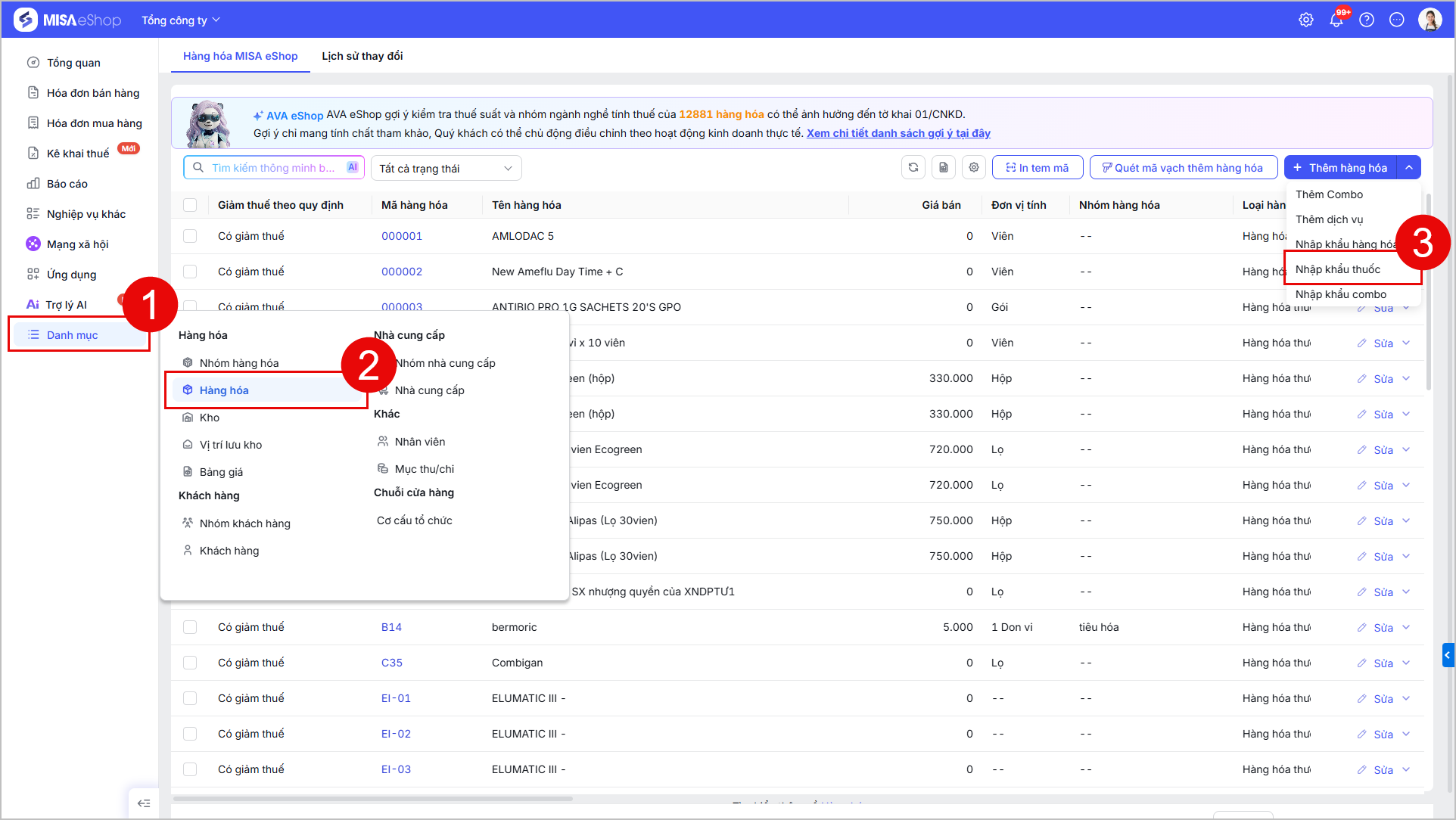Click the In tem mã button
This screenshot has width=1456, height=820.
pyautogui.click(x=1038, y=168)
